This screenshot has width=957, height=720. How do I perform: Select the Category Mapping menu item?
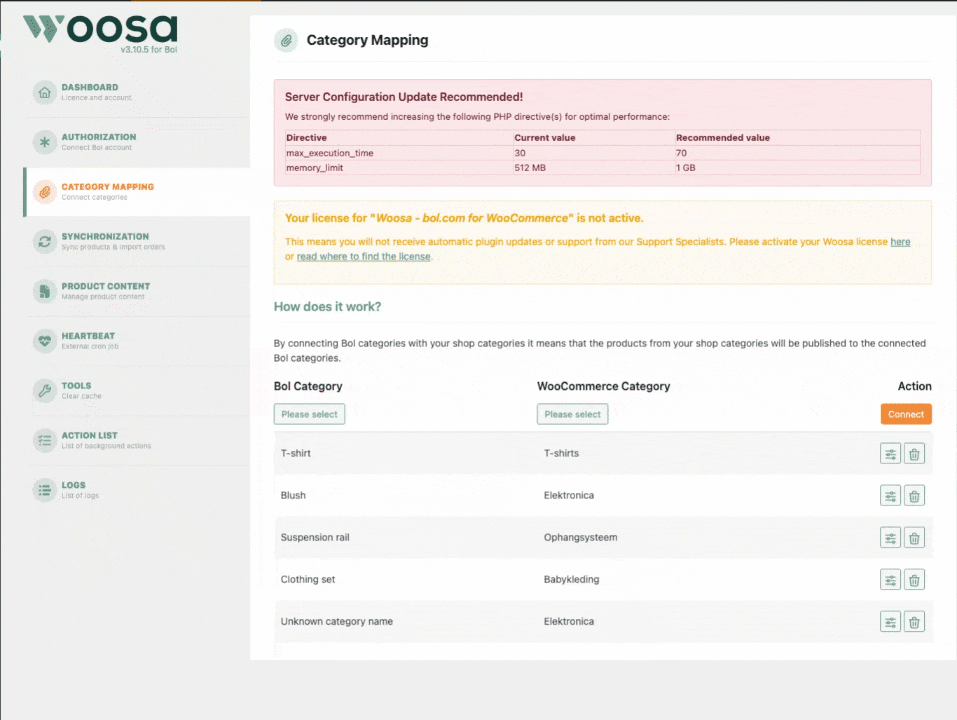(137, 192)
